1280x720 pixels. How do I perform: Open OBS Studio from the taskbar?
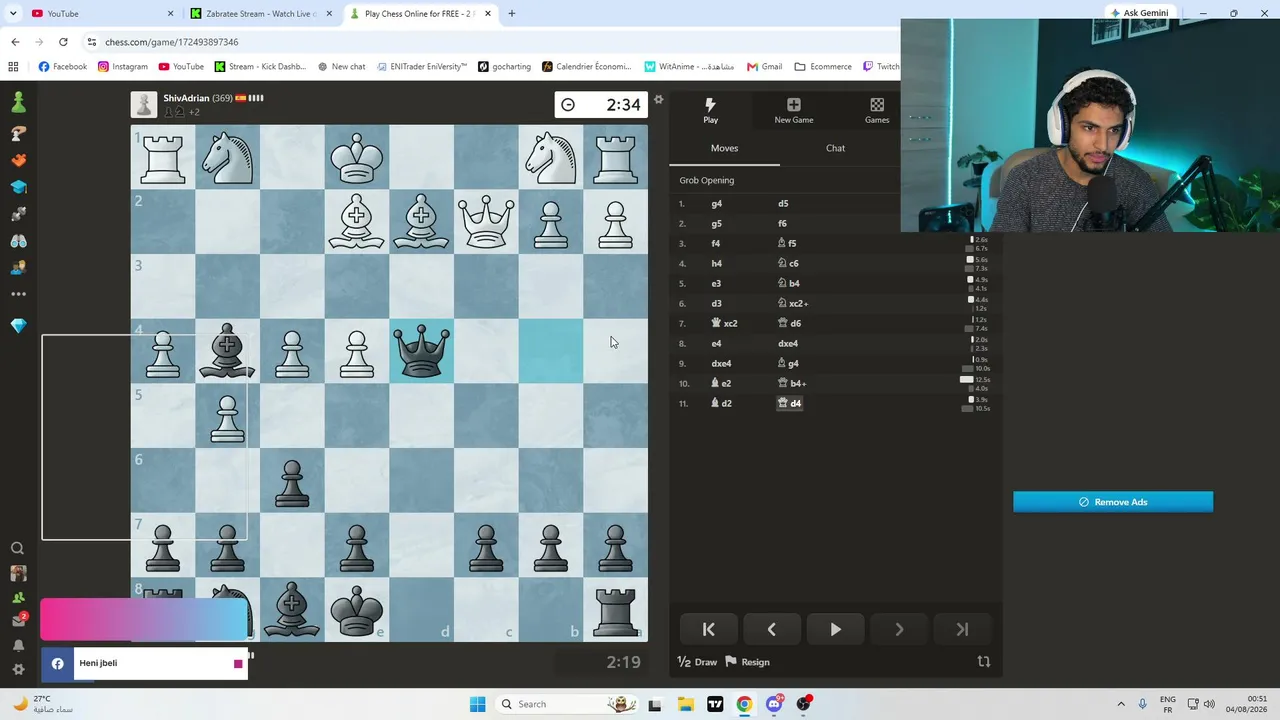[x=804, y=704]
